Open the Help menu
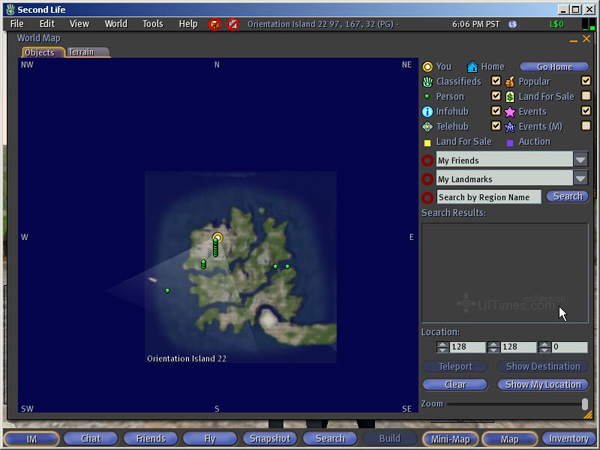The image size is (600, 450). point(188,24)
